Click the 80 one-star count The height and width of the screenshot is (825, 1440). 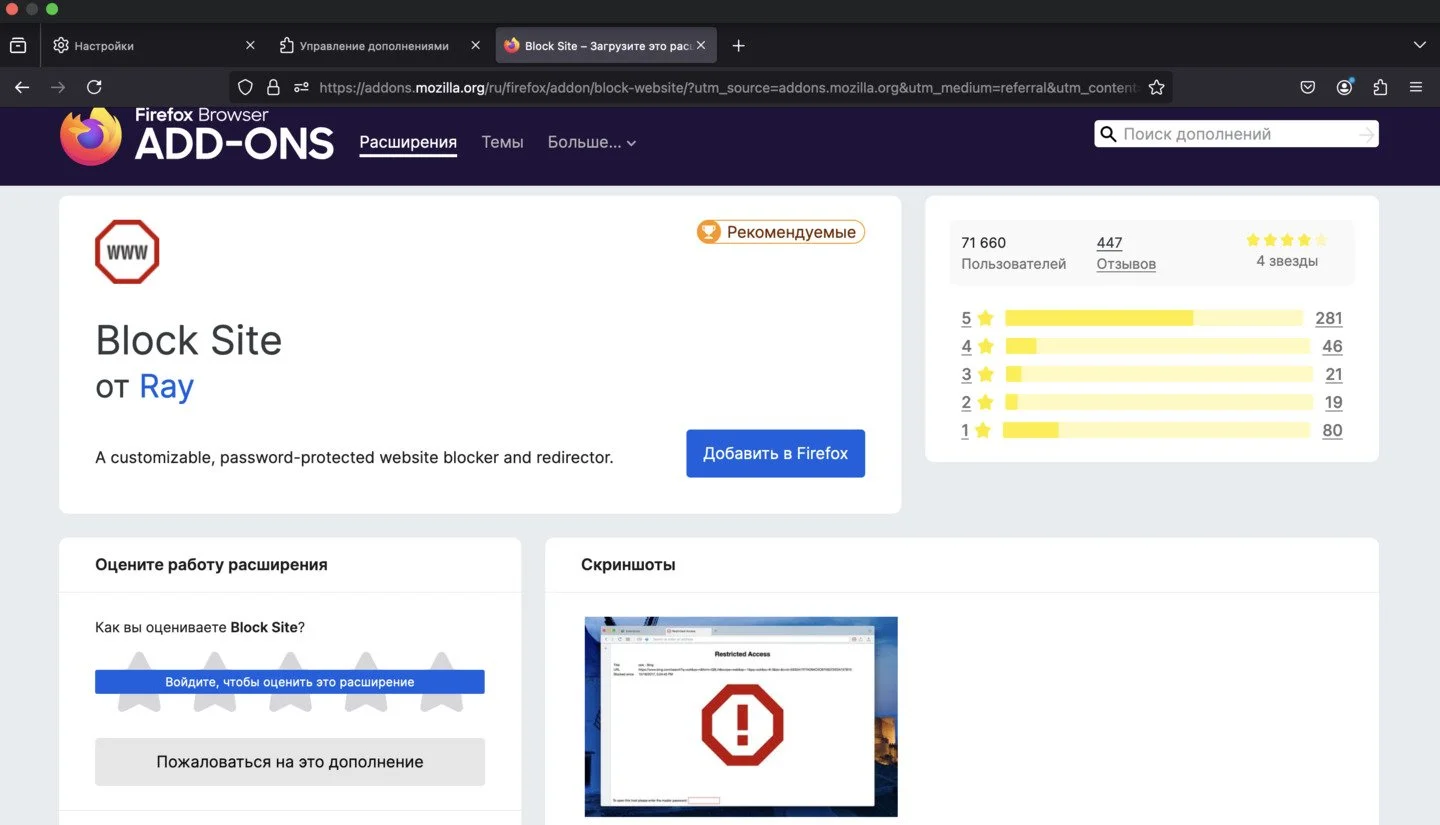click(1332, 430)
